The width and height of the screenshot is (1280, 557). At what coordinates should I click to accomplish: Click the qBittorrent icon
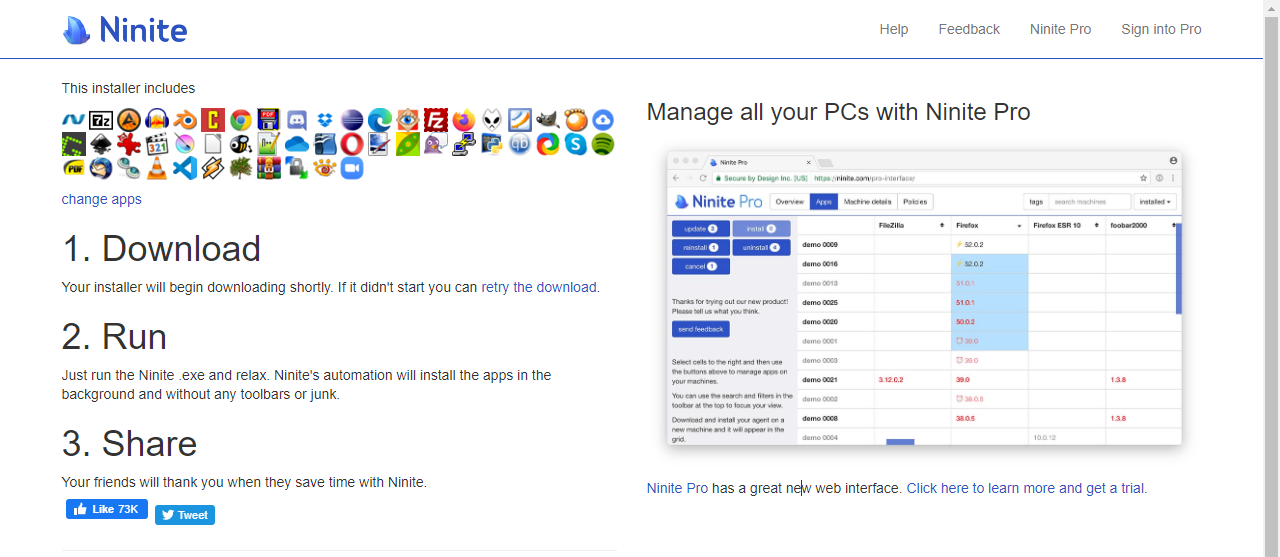(x=520, y=144)
